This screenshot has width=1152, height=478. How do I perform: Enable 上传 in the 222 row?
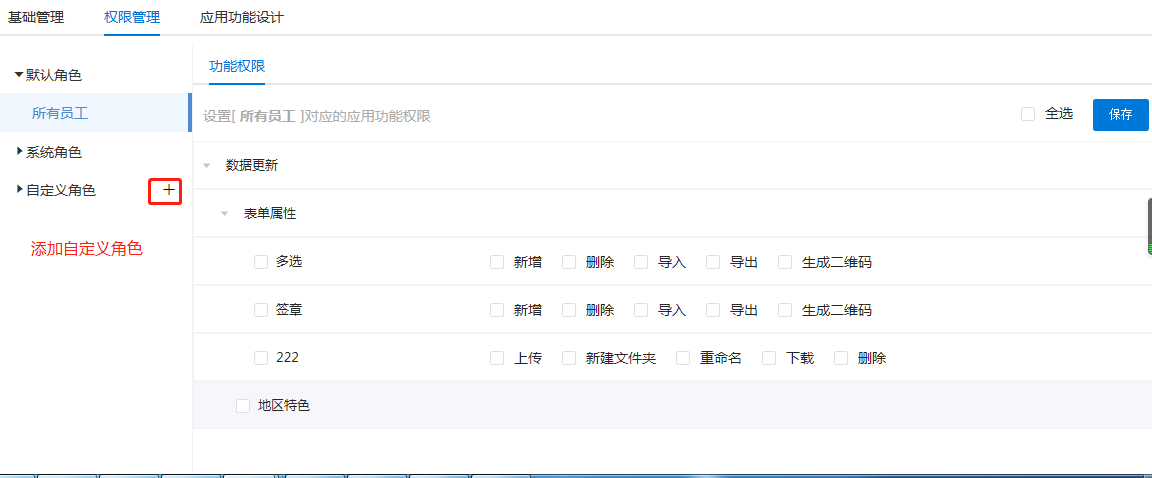(497, 358)
